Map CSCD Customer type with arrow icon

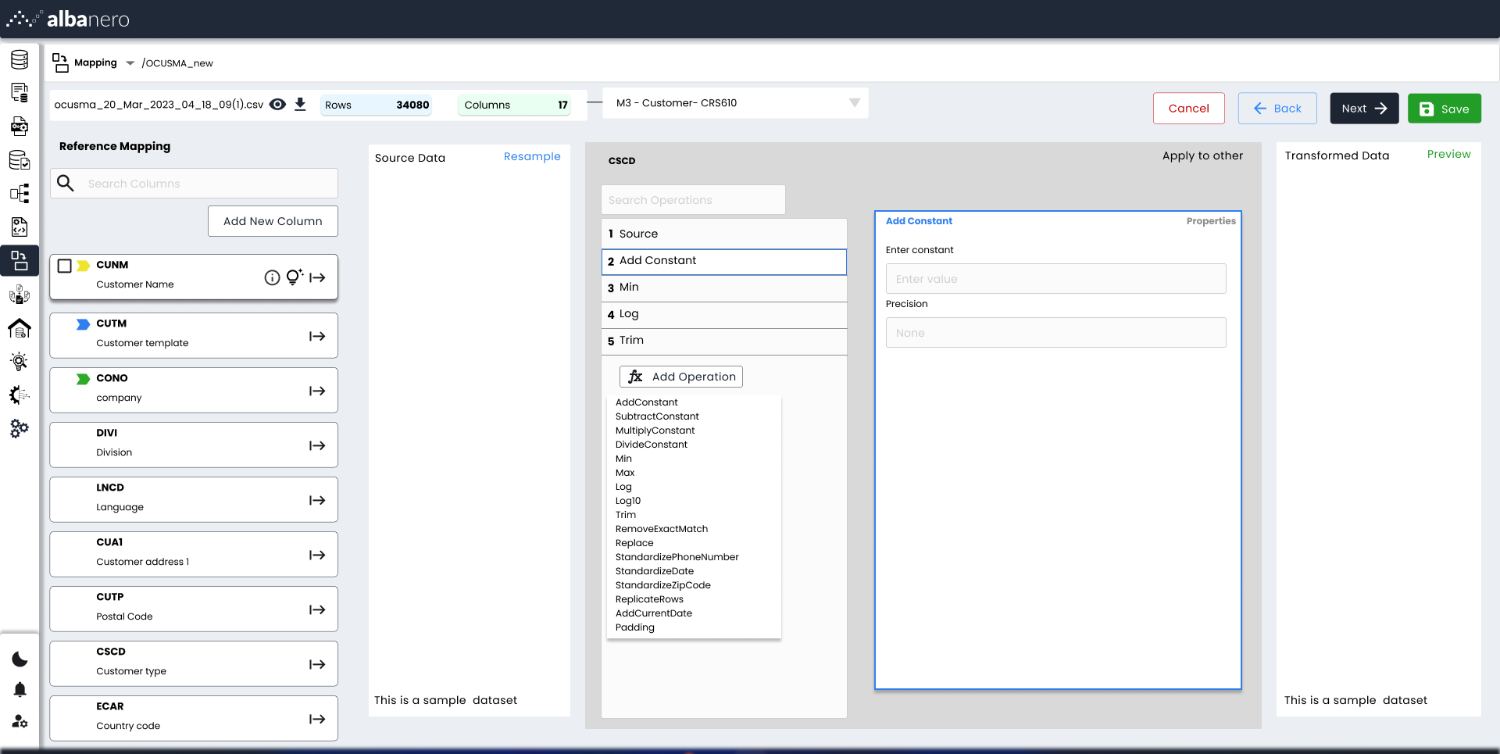point(317,664)
